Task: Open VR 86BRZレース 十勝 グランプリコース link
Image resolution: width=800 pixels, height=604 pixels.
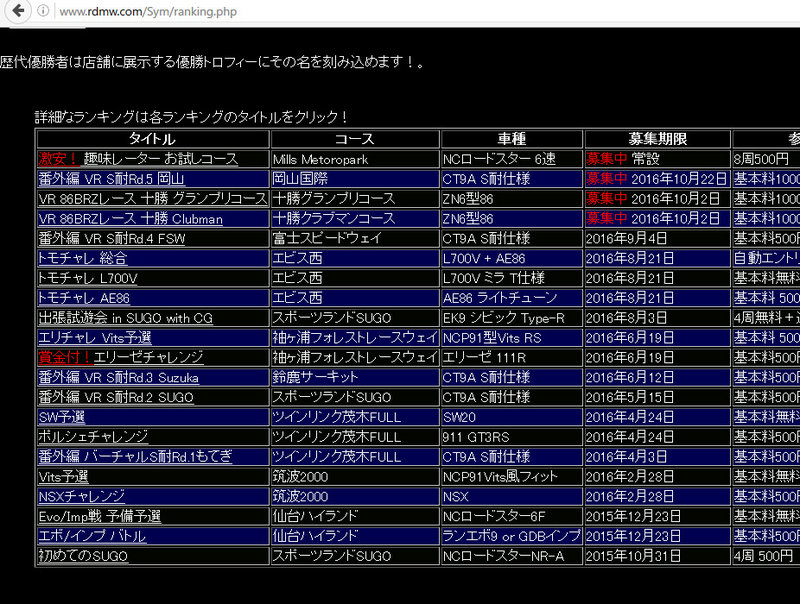Action: point(152,198)
